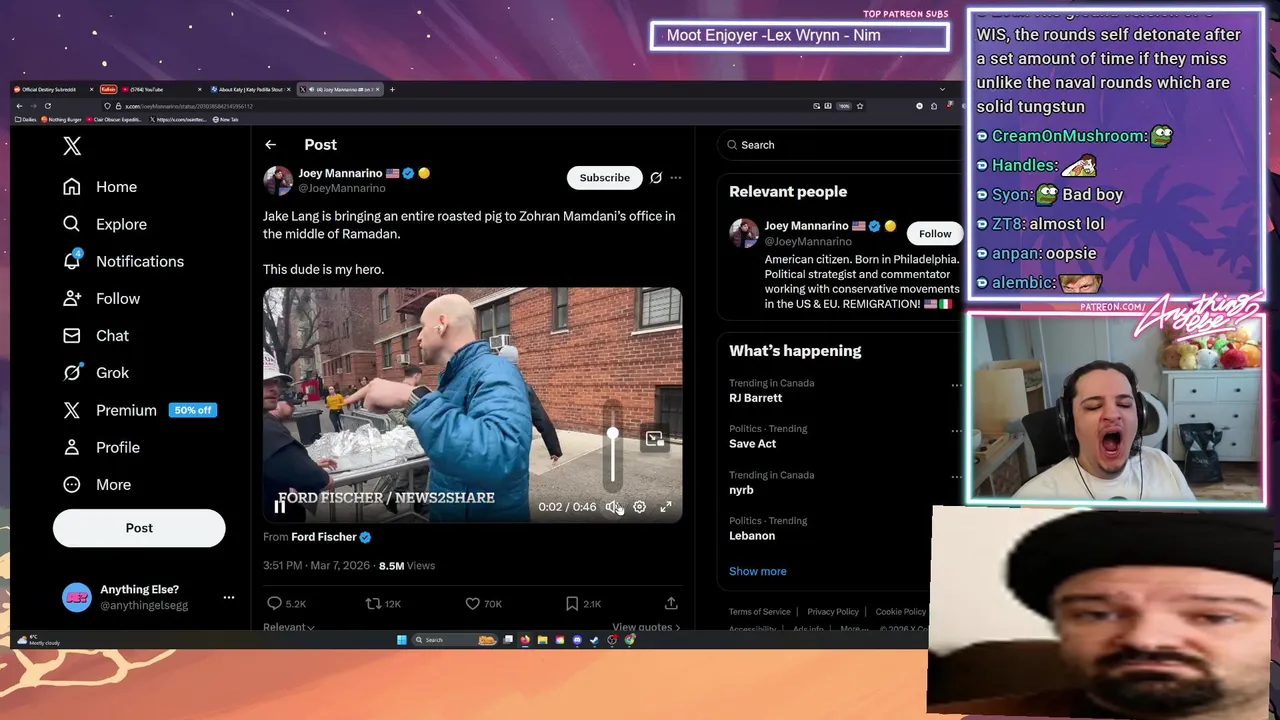
Task: Open File Explorer from the taskbar
Action: [542, 640]
